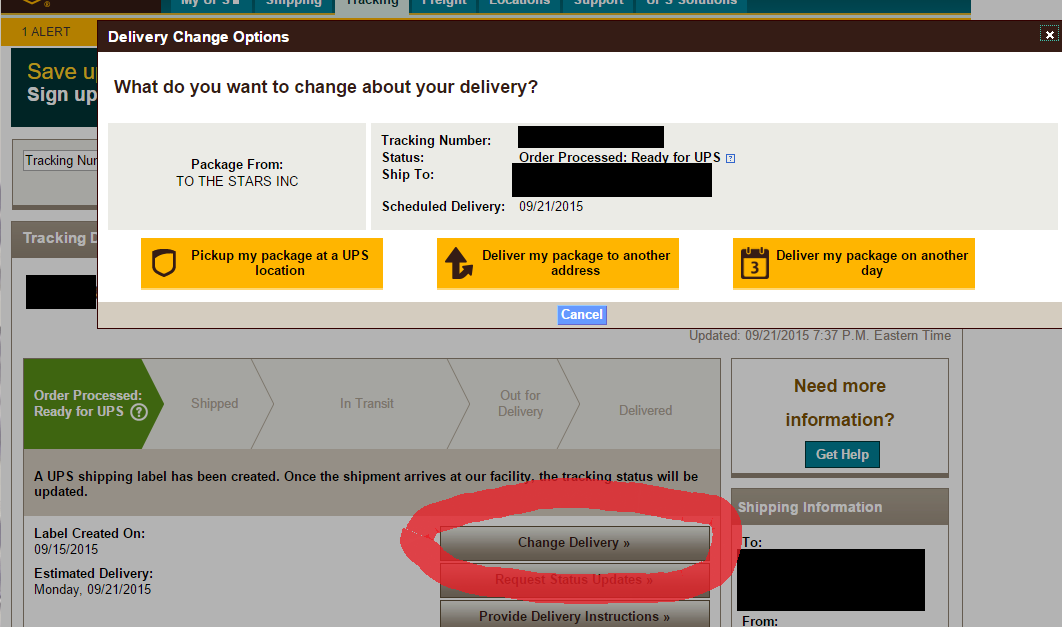Open the status help icon beside Ready for UPS

[x=730, y=158]
